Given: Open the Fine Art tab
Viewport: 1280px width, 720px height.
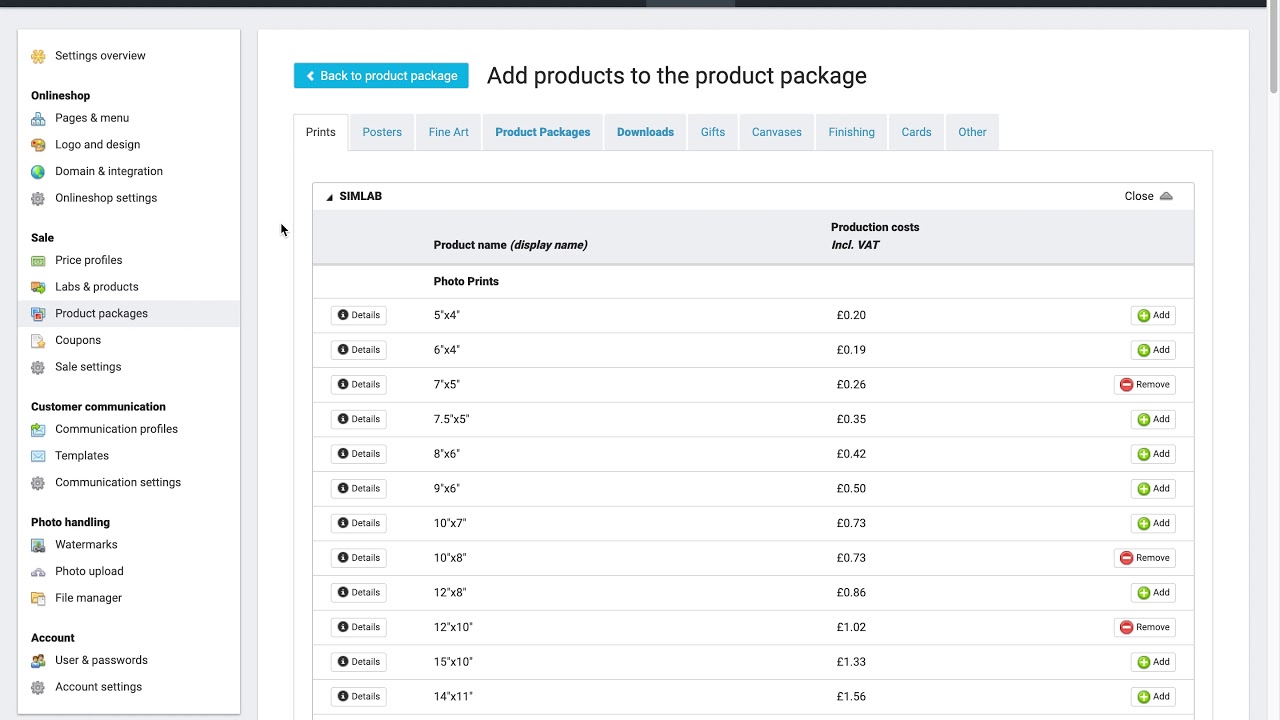Looking at the screenshot, I should click(x=448, y=132).
